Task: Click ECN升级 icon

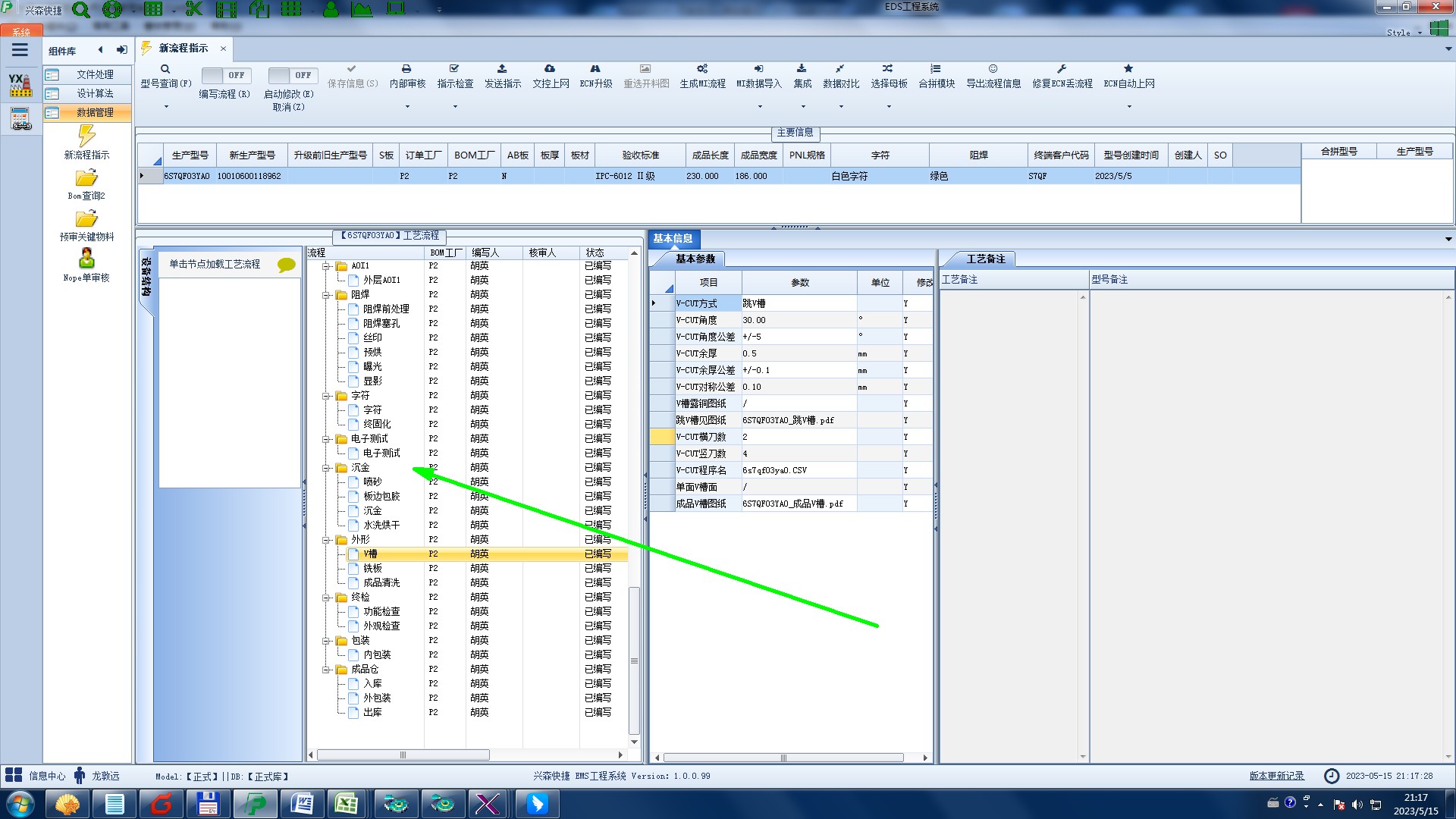Action: tap(595, 69)
